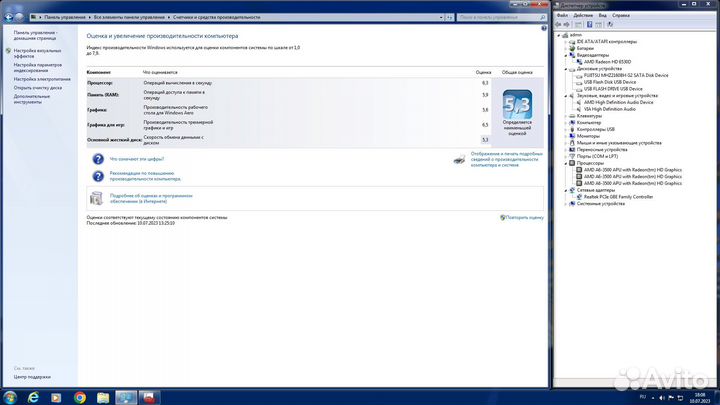Open Windows Media Player from taskbar

[56, 398]
